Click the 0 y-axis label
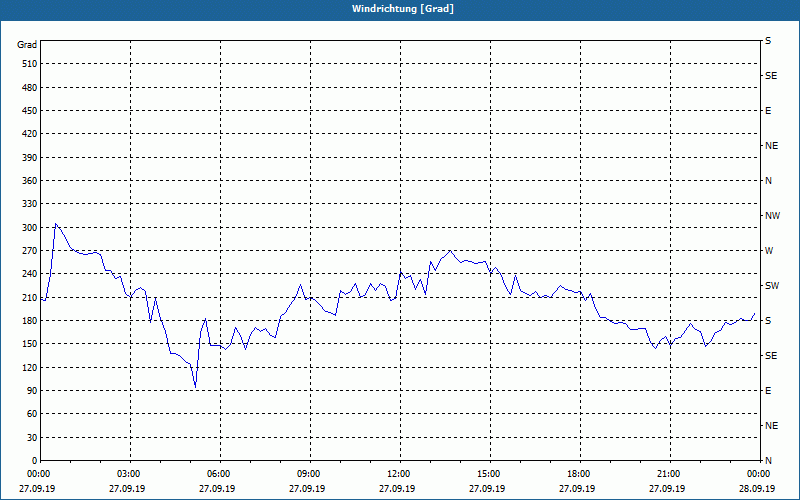800x500 pixels. (x=35, y=461)
